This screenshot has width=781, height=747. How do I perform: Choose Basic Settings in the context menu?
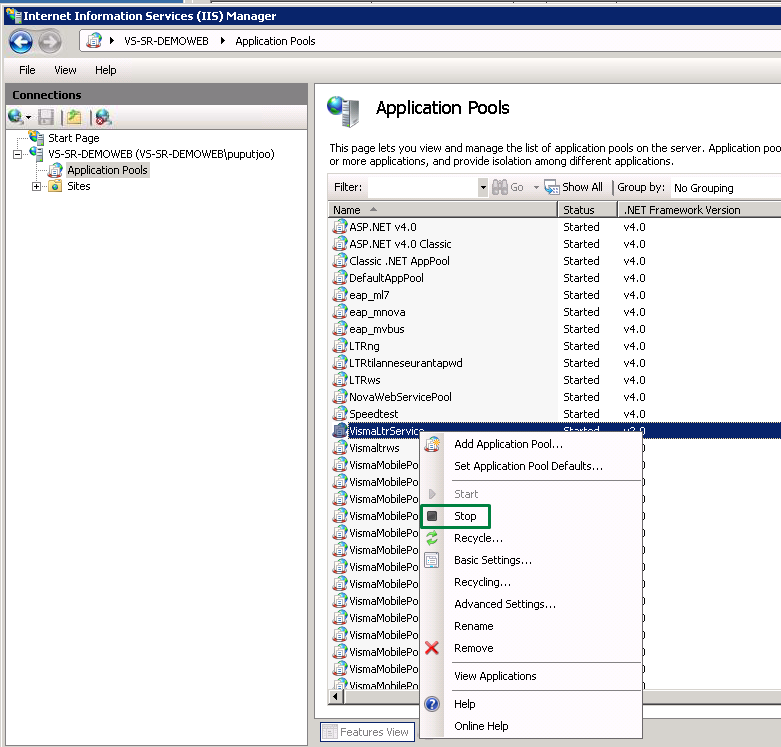coord(493,560)
